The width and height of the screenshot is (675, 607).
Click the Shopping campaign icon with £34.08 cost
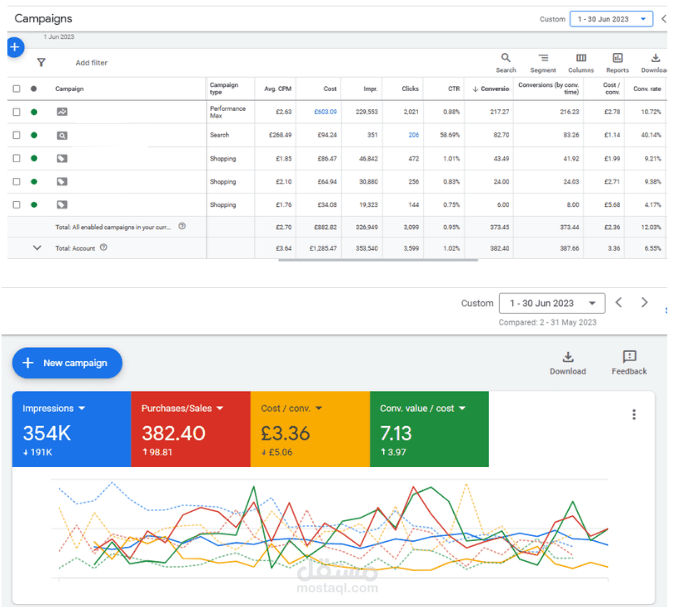[x=62, y=204]
